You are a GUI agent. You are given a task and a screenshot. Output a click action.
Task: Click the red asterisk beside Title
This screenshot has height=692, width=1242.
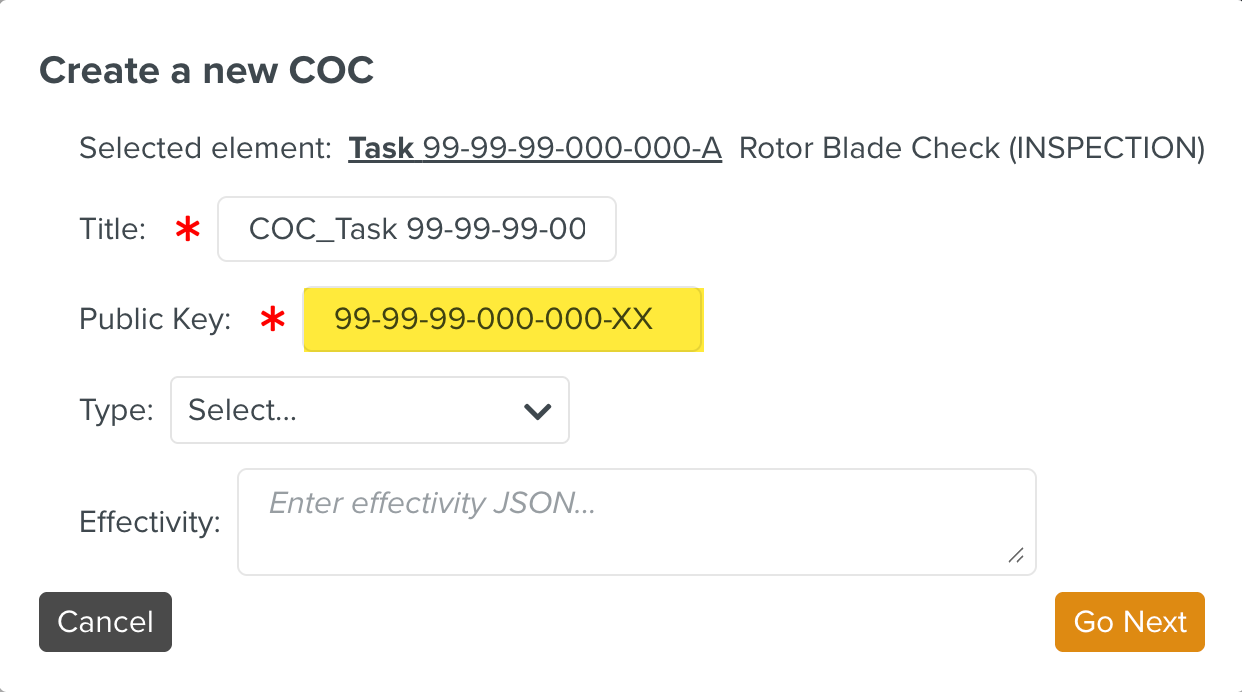(x=186, y=228)
